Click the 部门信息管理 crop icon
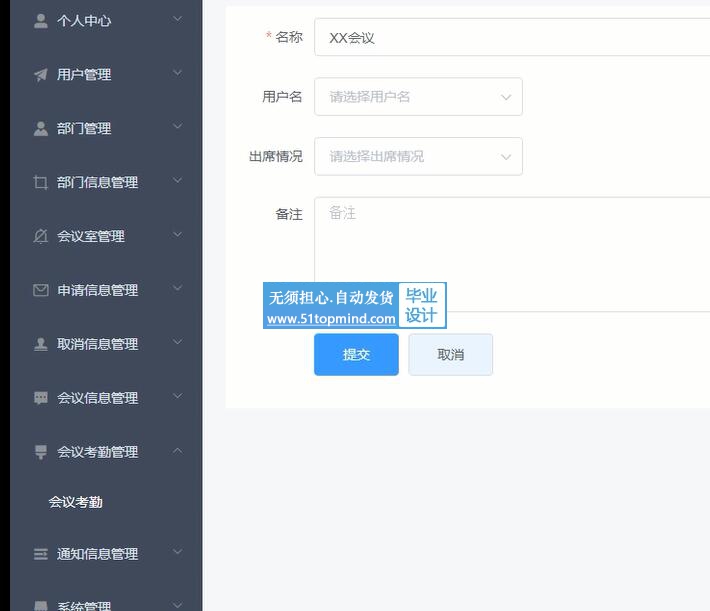The width and height of the screenshot is (710, 611). 41,182
